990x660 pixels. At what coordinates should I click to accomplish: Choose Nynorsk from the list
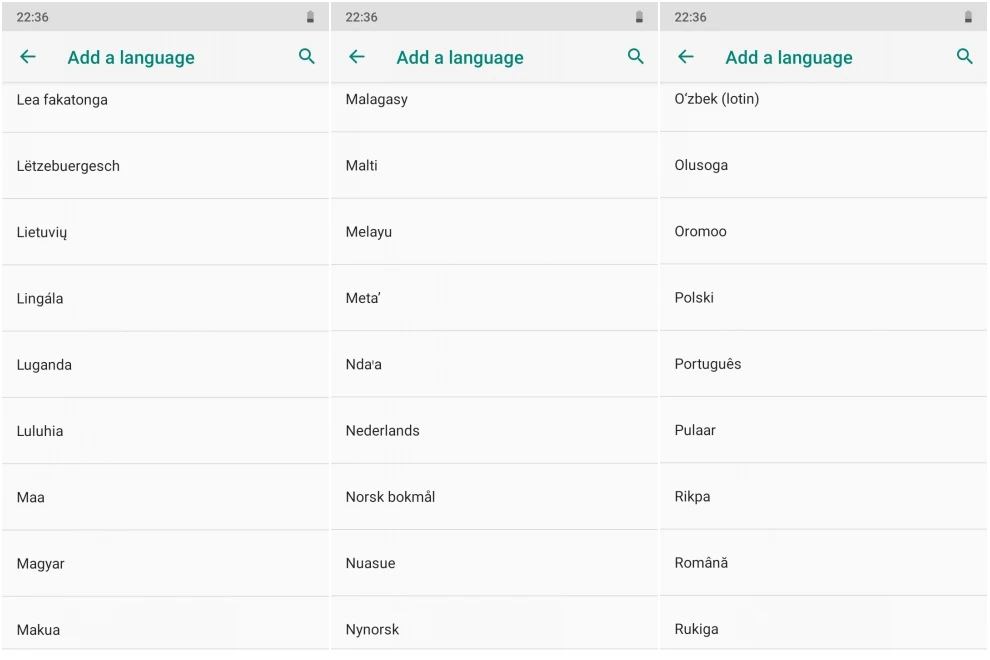(494, 623)
